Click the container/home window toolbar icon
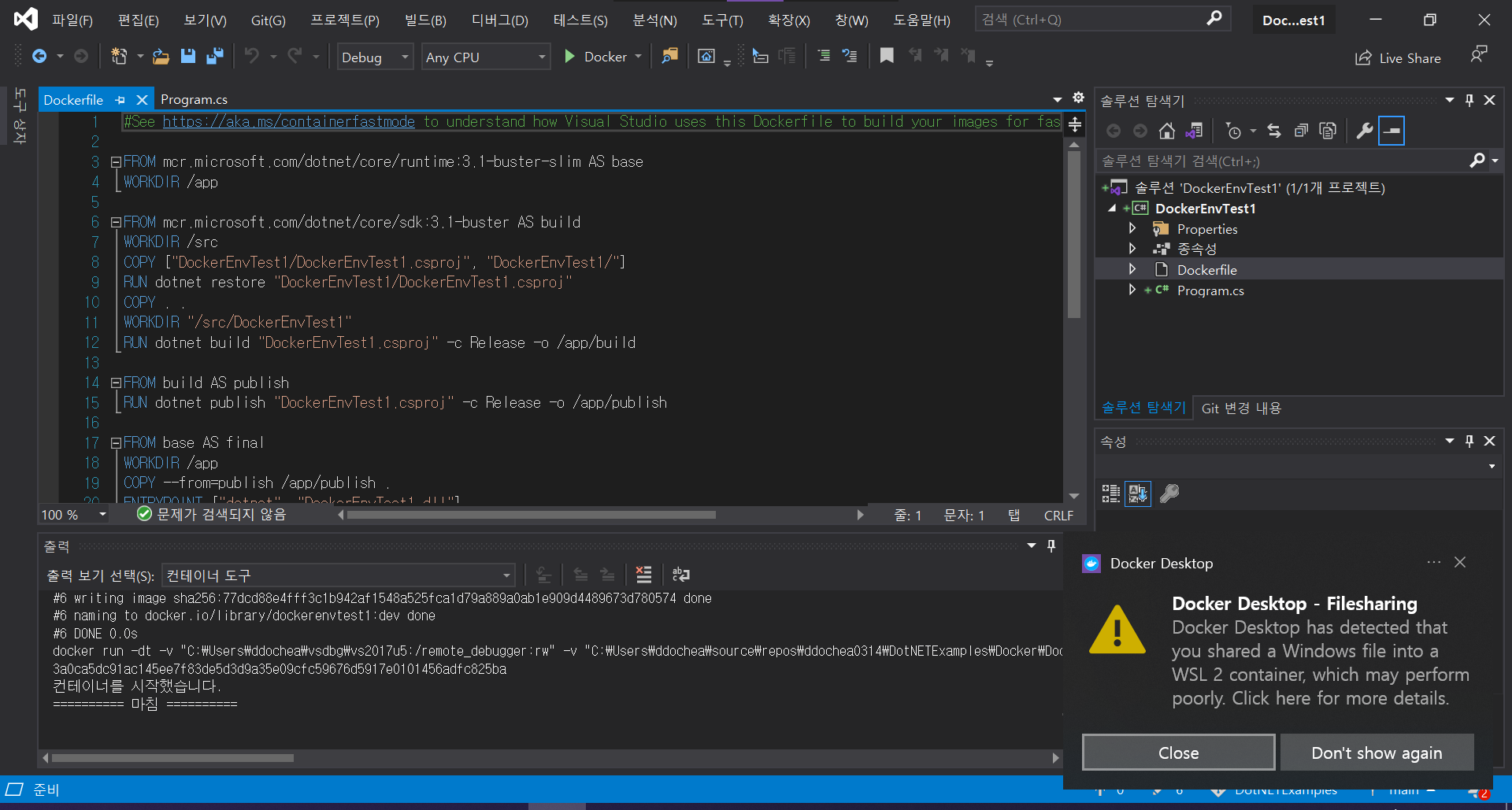Screen dimensions: 1512x810 (x=706, y=57)
